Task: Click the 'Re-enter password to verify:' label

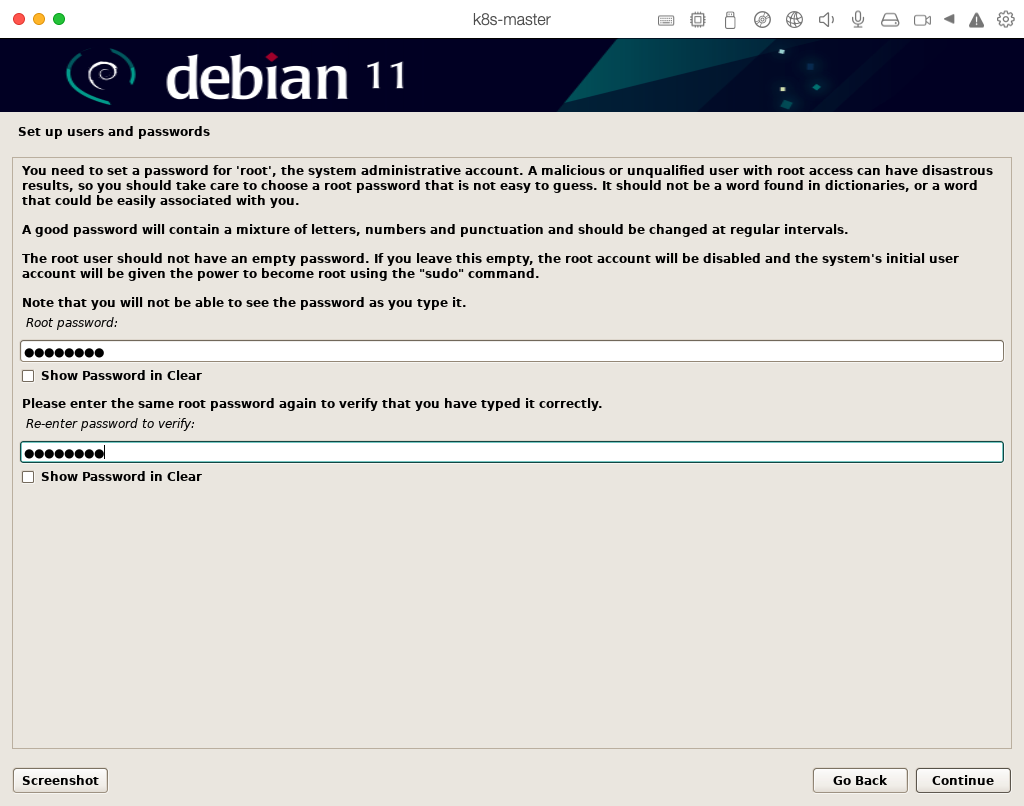Action: click(x=110, y=424)
